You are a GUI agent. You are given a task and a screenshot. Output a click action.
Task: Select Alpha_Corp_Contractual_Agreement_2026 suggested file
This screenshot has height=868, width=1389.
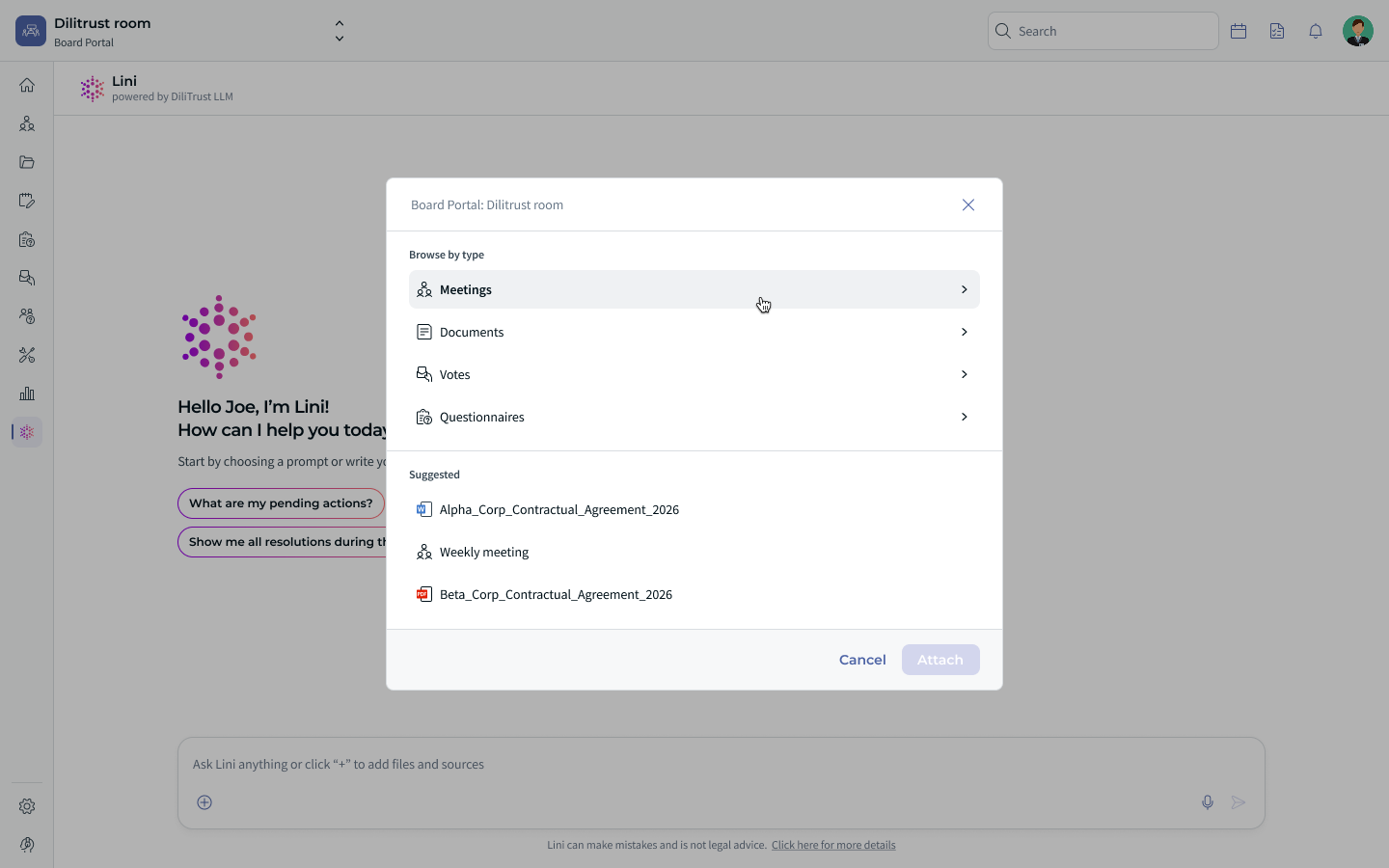pos(694,509)
